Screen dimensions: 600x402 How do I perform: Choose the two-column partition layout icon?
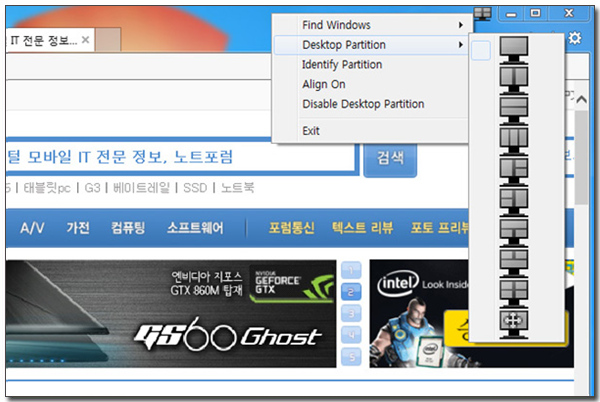pyautogui.click(x=513, y=77)
